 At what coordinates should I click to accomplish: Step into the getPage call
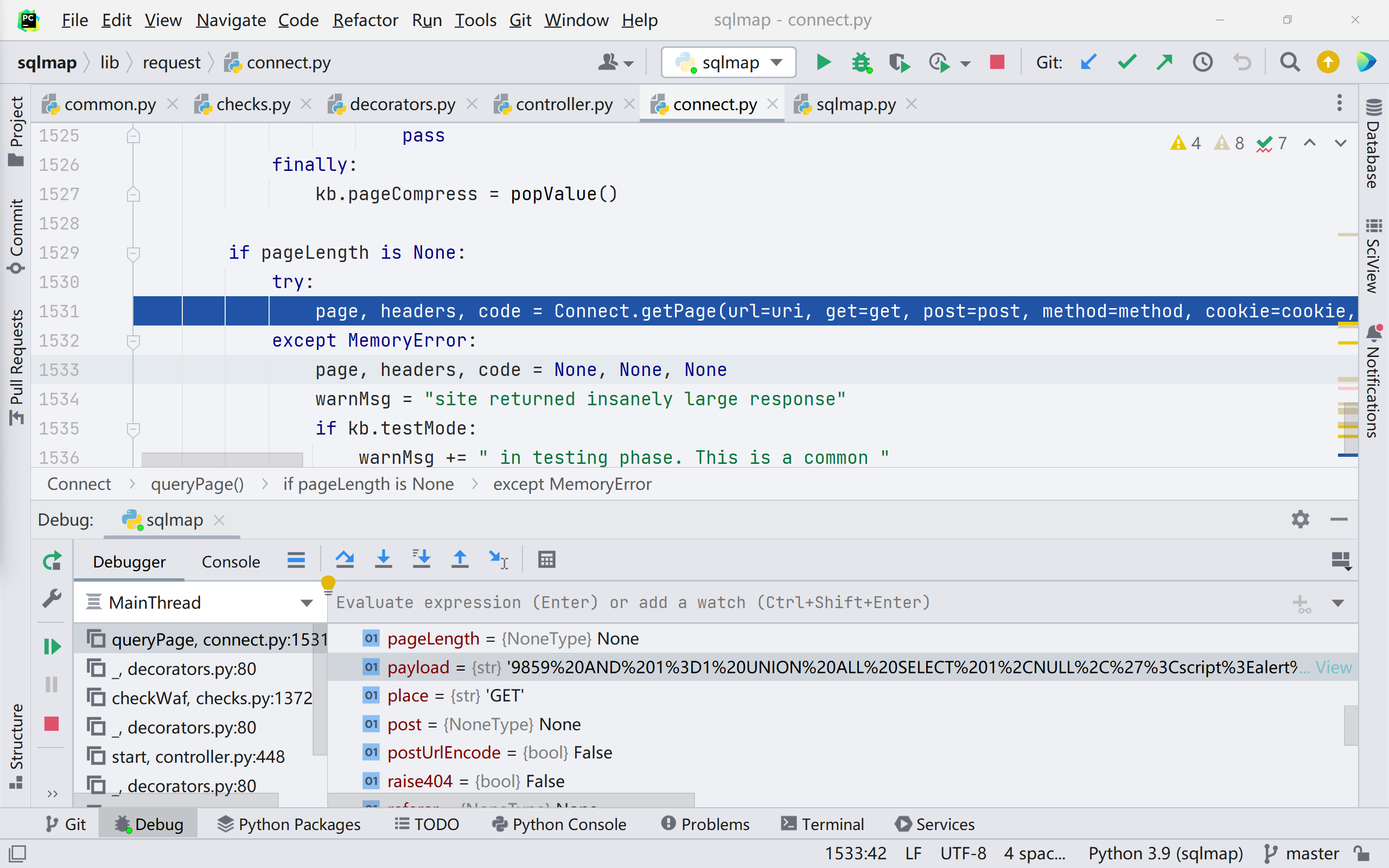[383, 559]
